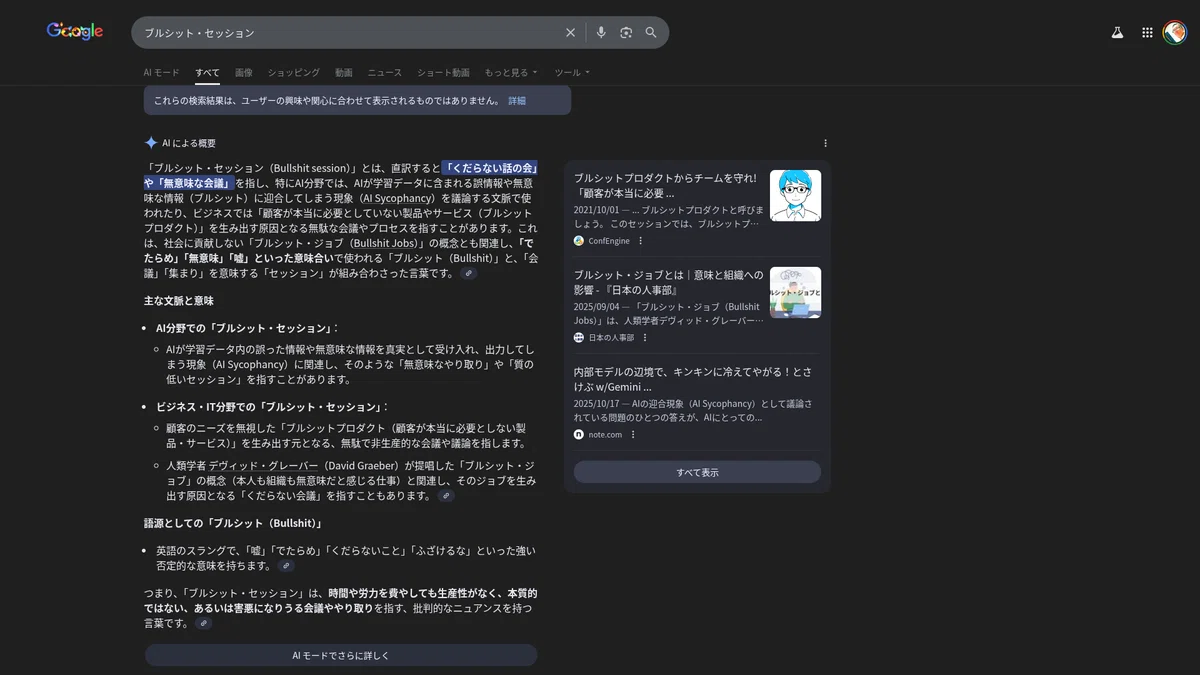Viewport: 1200px width, 675px height.
Task: Click the search input field with query text
Action: (350, 33)
